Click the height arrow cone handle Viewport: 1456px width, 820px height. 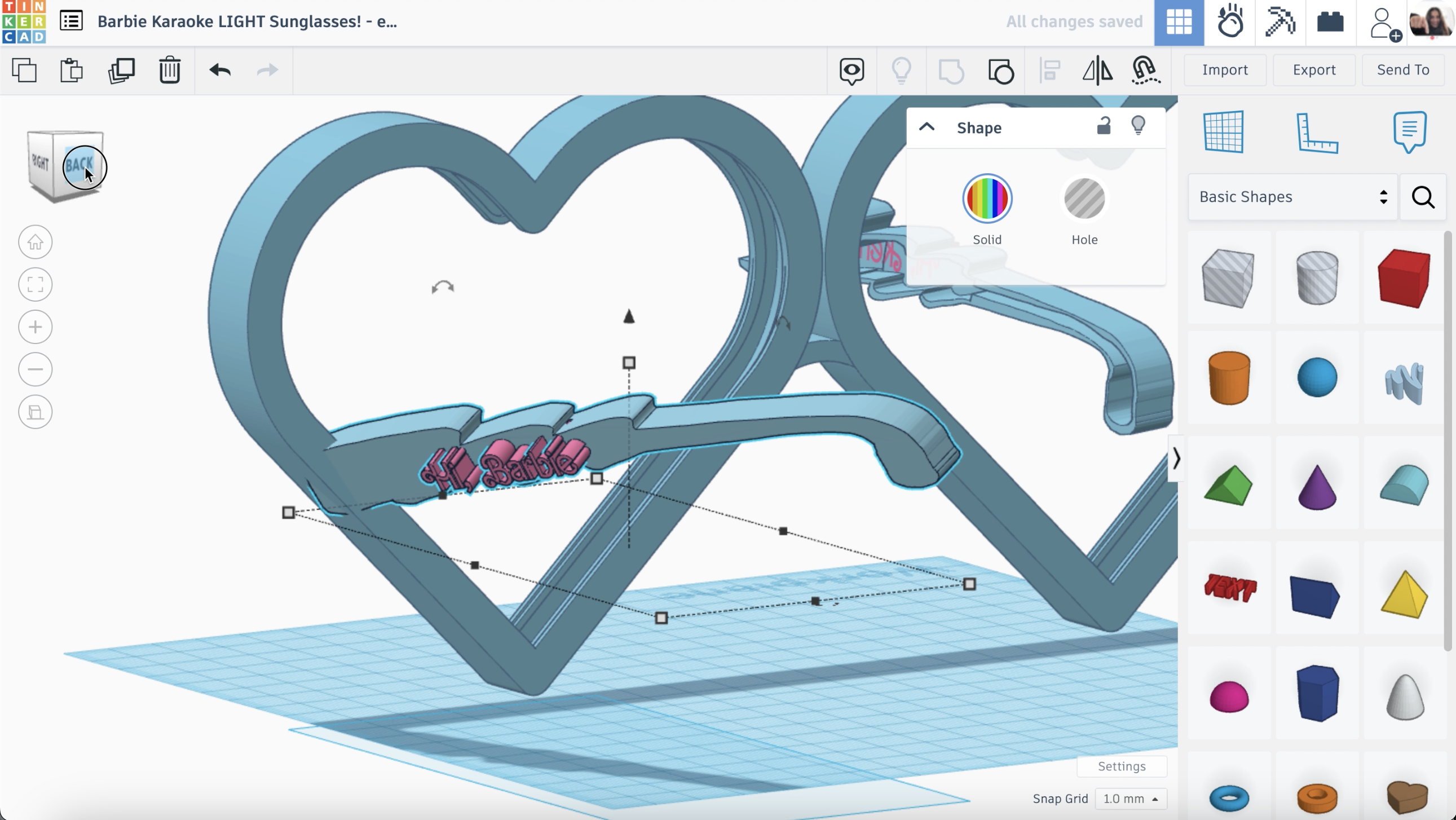pos(629,316)
